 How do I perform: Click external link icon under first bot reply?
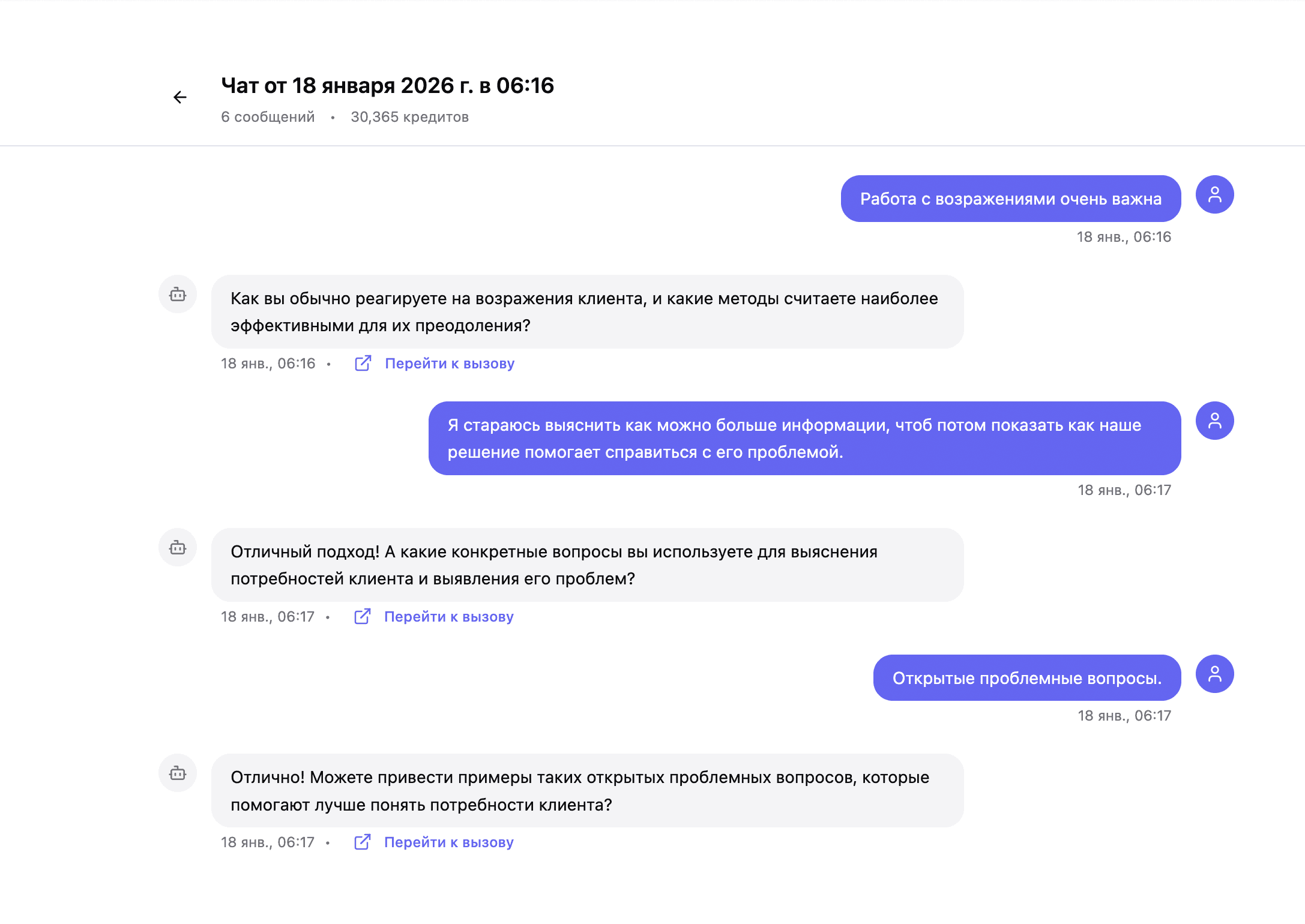363,364
